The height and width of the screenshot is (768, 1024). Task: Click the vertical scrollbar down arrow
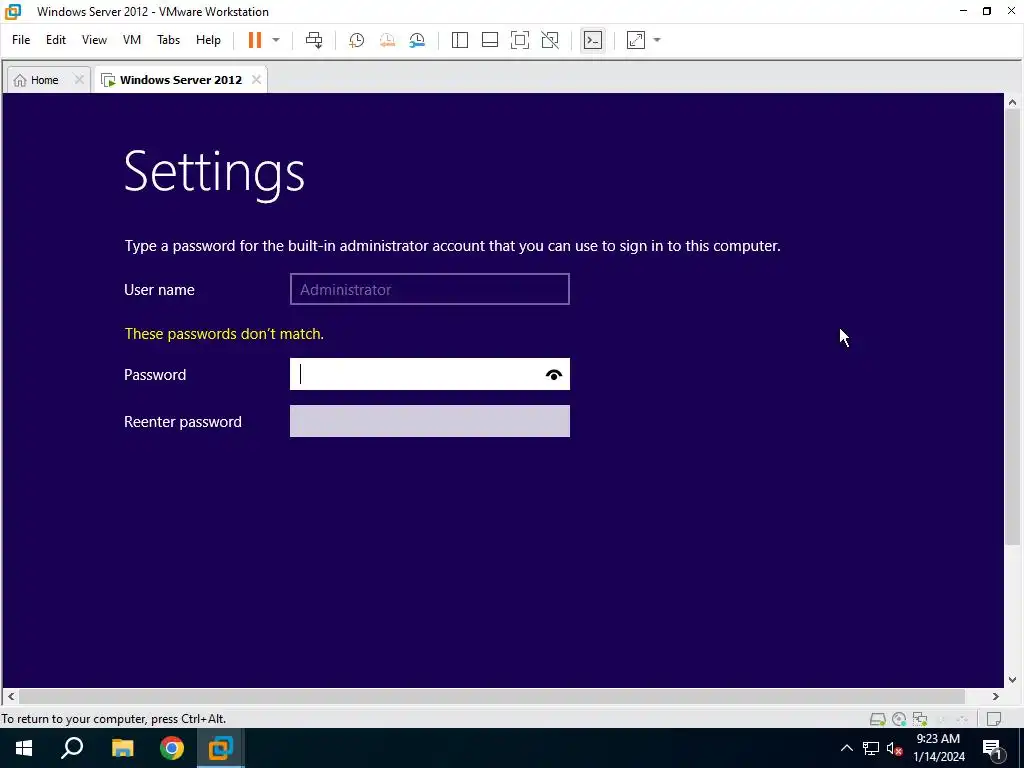1012,680
